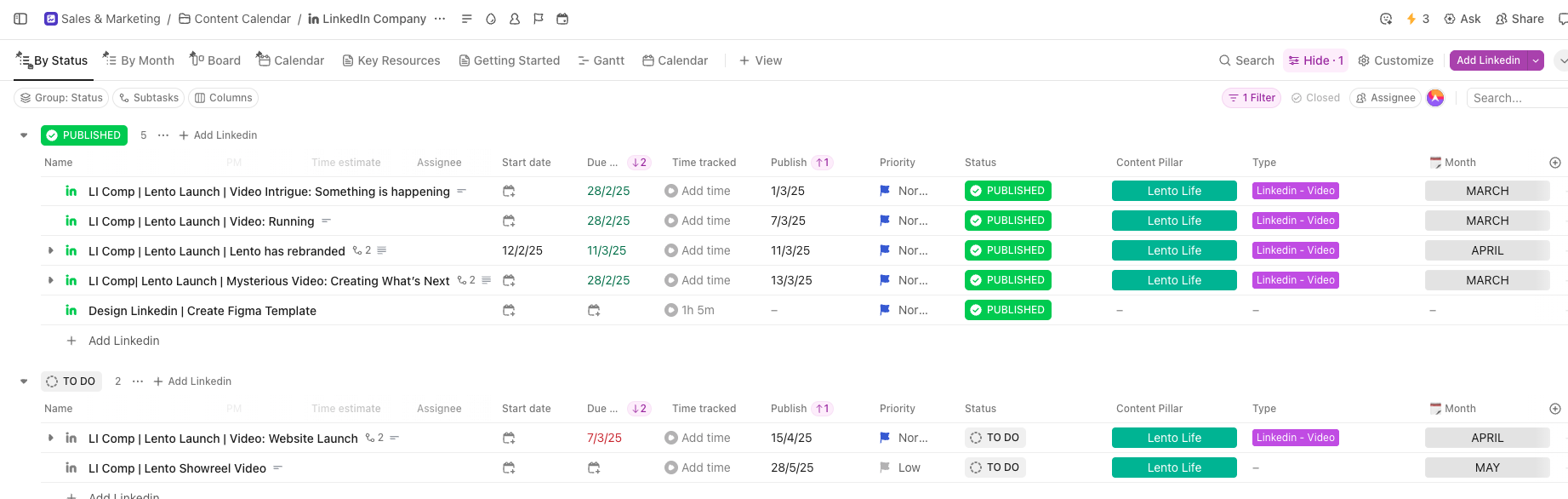Click the Lento Life pillar tag in first row
Image resolution: width=1568 pixels, height=499 pixels.
click(x=1173, y=192)
